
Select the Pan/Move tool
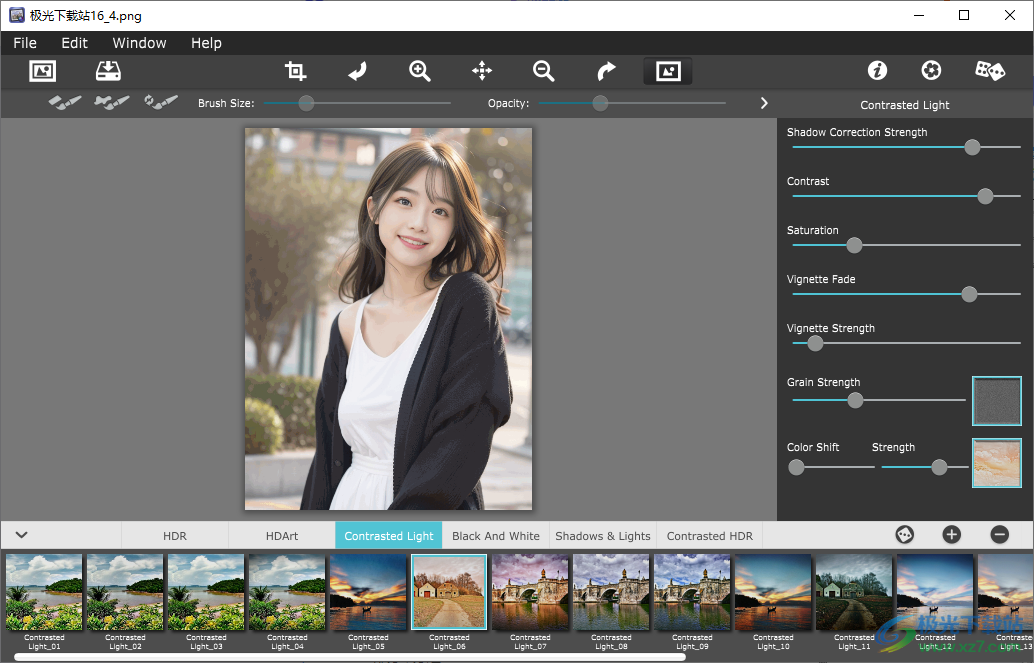click(x=481, y=71)
